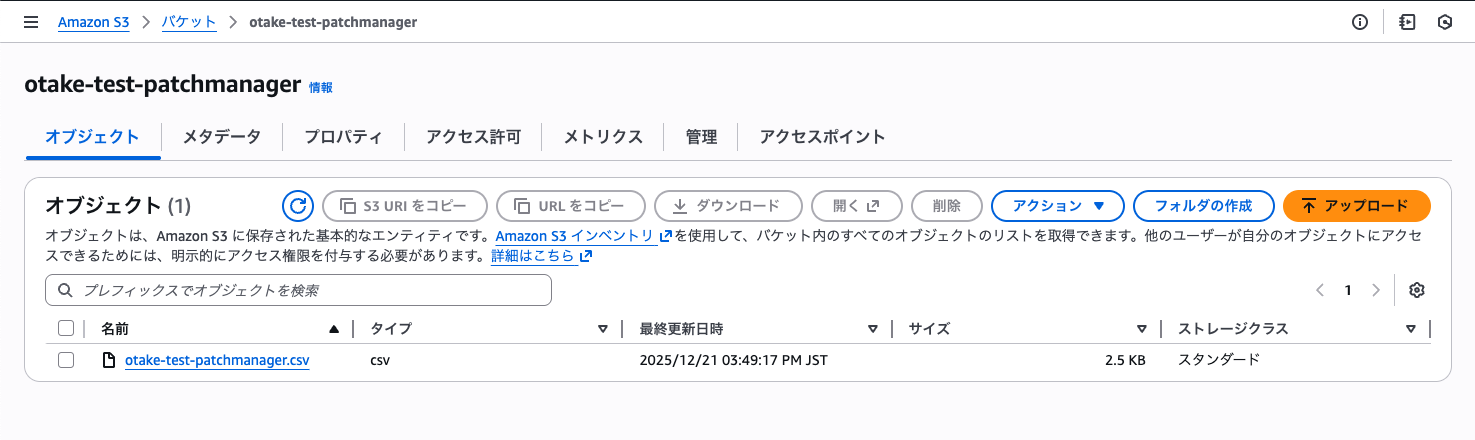This screenshot has height=440, width=1475.
Task: Open the table preferences gear icon
Action: (x=1416, y=290)
